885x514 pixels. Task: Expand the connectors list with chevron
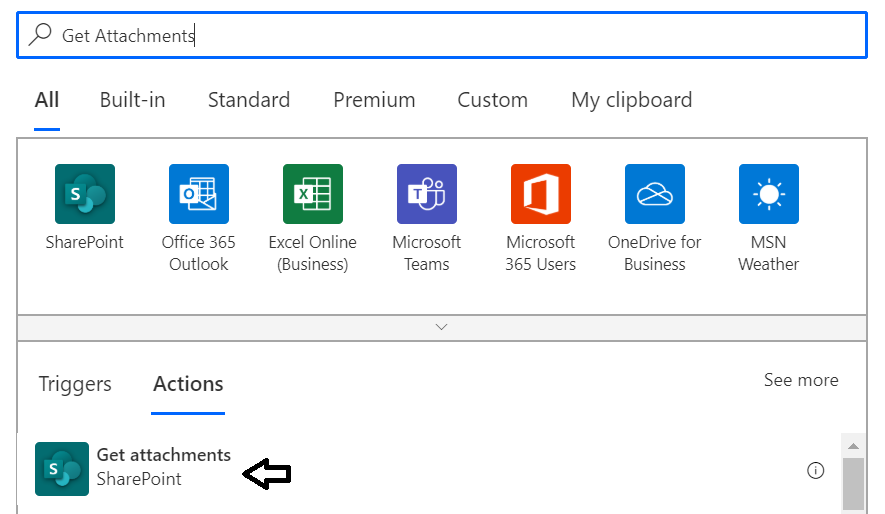442,327
